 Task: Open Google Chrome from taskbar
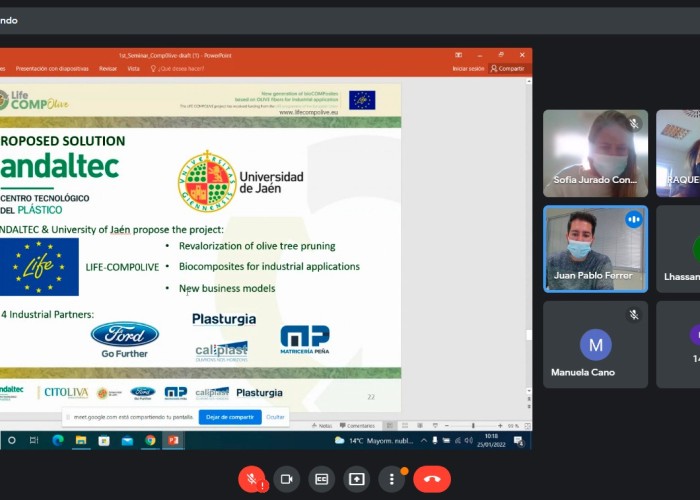coord(150,441)
